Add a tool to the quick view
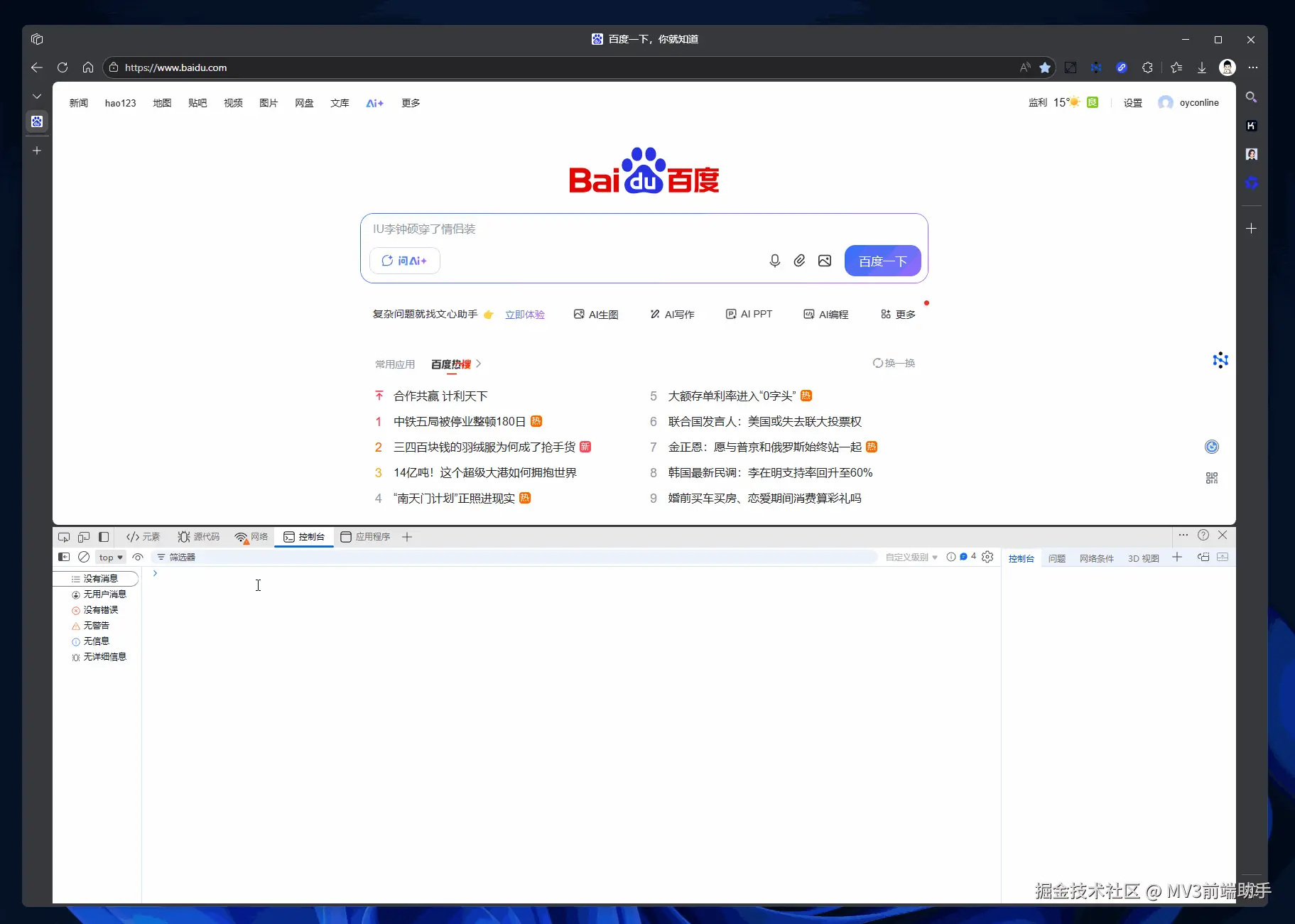1295x924 pixels. (1177, 557)
